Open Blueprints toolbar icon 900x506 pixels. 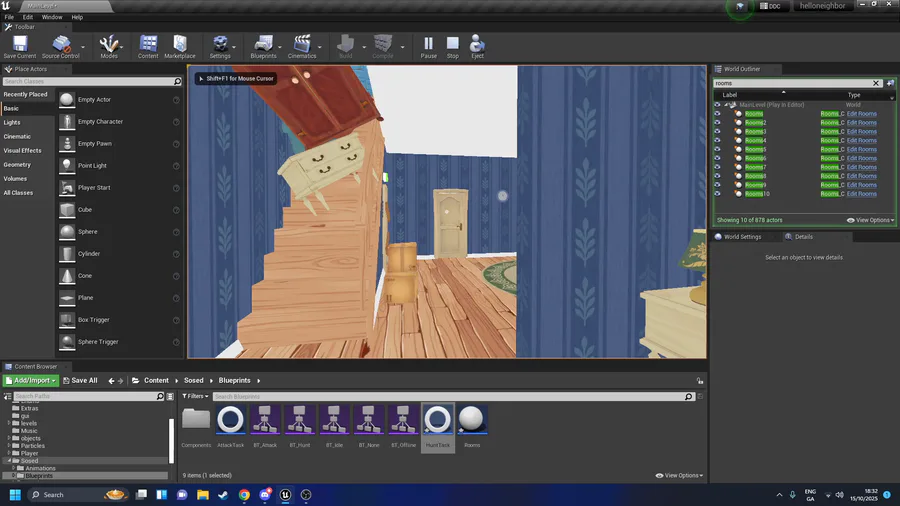coord(263,47)
